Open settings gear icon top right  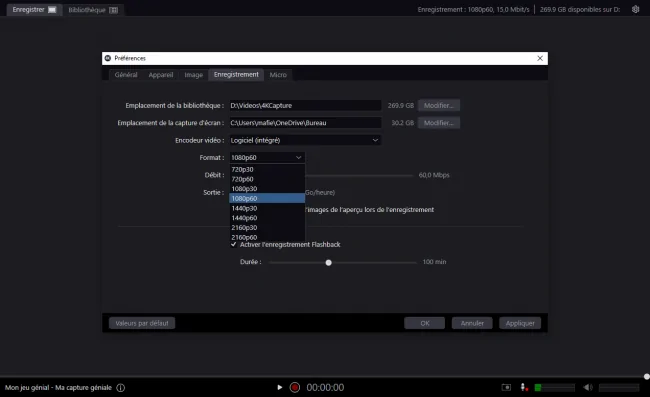[635, 9]
